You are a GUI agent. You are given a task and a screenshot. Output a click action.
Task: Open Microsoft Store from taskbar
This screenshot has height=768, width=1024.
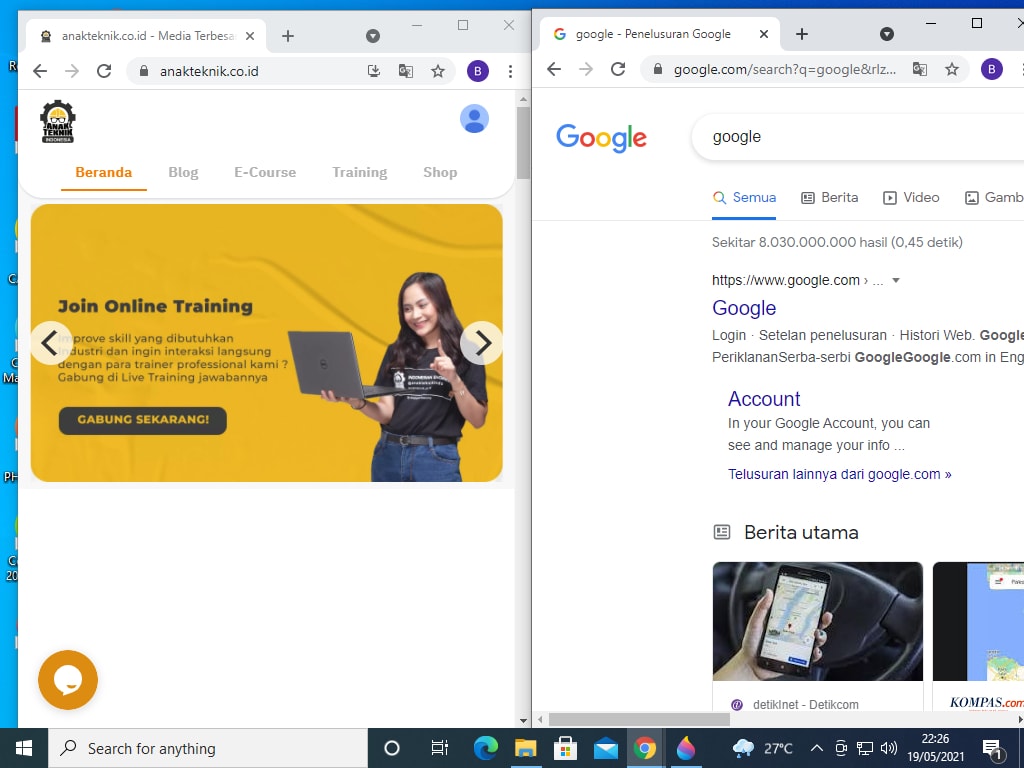pyautogui.click(x=565, y=748)
